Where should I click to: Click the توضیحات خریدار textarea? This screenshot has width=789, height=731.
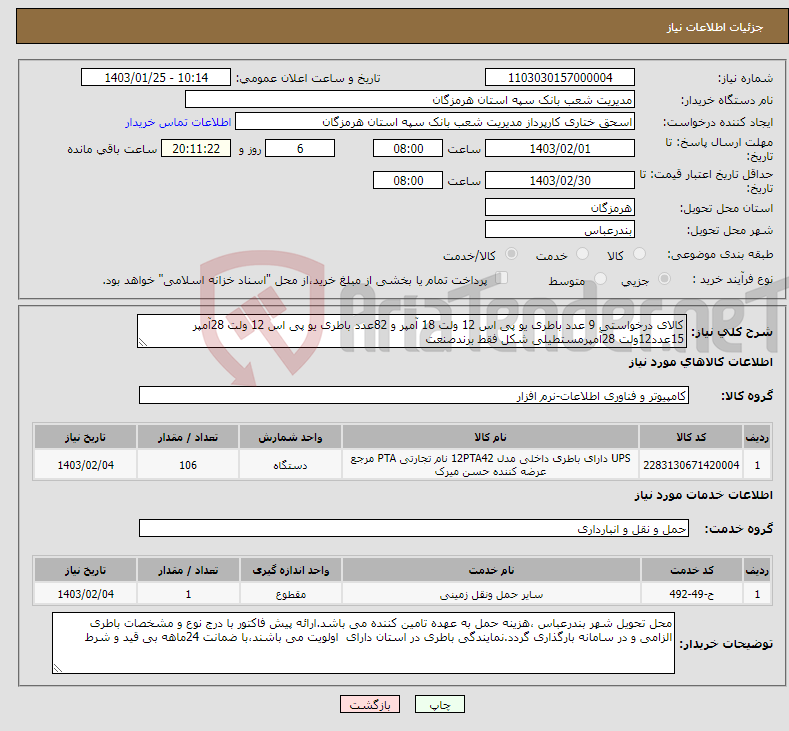pyautogui.click(x=363, y=643)
